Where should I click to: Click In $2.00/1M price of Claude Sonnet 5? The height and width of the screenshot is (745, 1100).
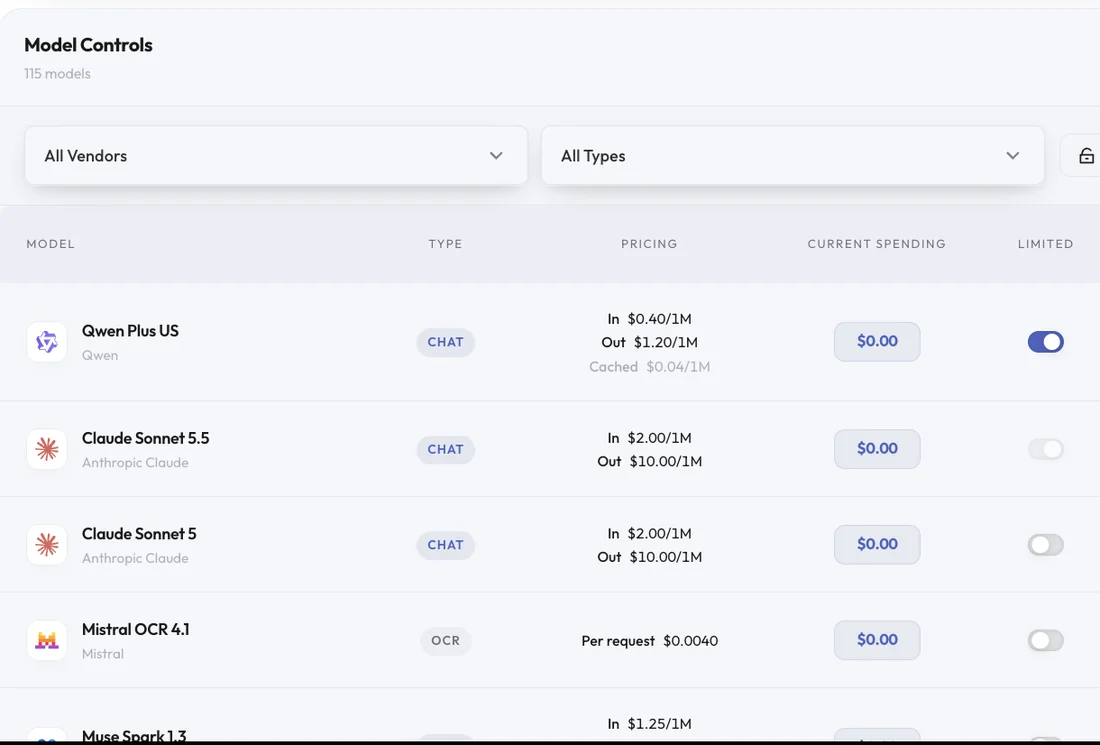pyautogui.click(x=650, y=534)
